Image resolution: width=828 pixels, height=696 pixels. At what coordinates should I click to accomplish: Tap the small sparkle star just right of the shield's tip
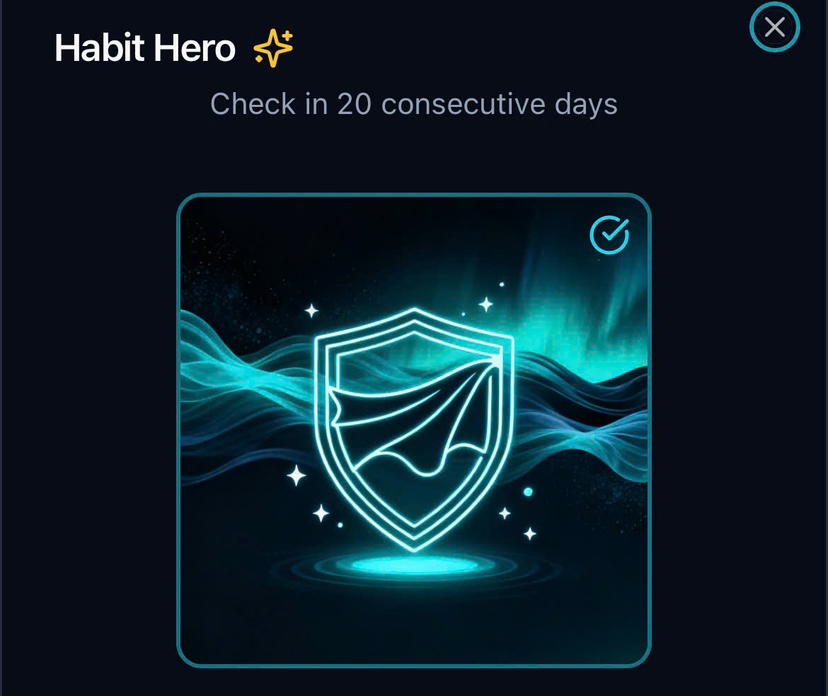[505, 513]
